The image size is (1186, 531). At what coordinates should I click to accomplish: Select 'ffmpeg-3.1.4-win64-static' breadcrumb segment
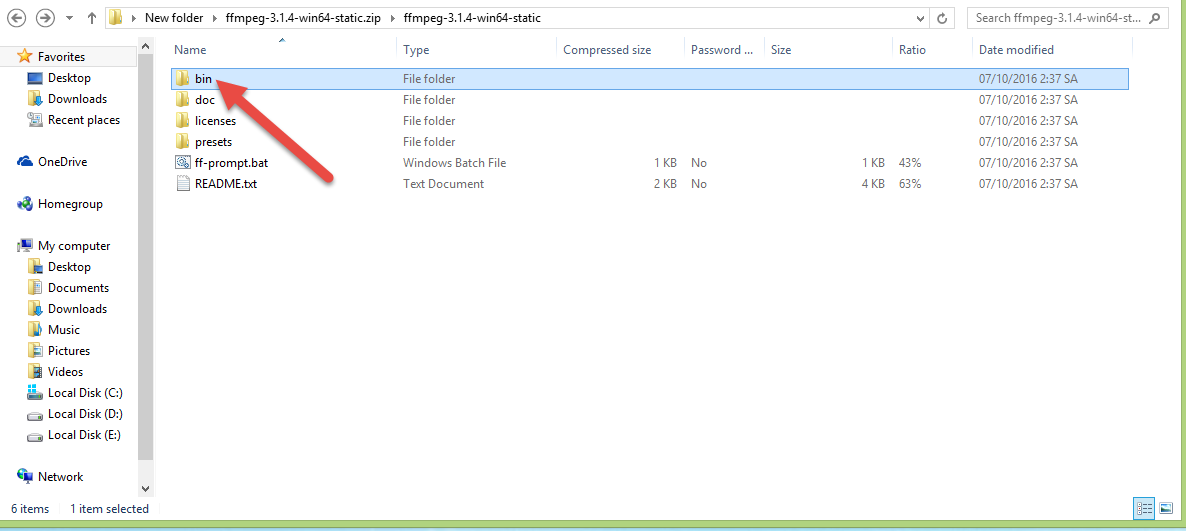472,17
